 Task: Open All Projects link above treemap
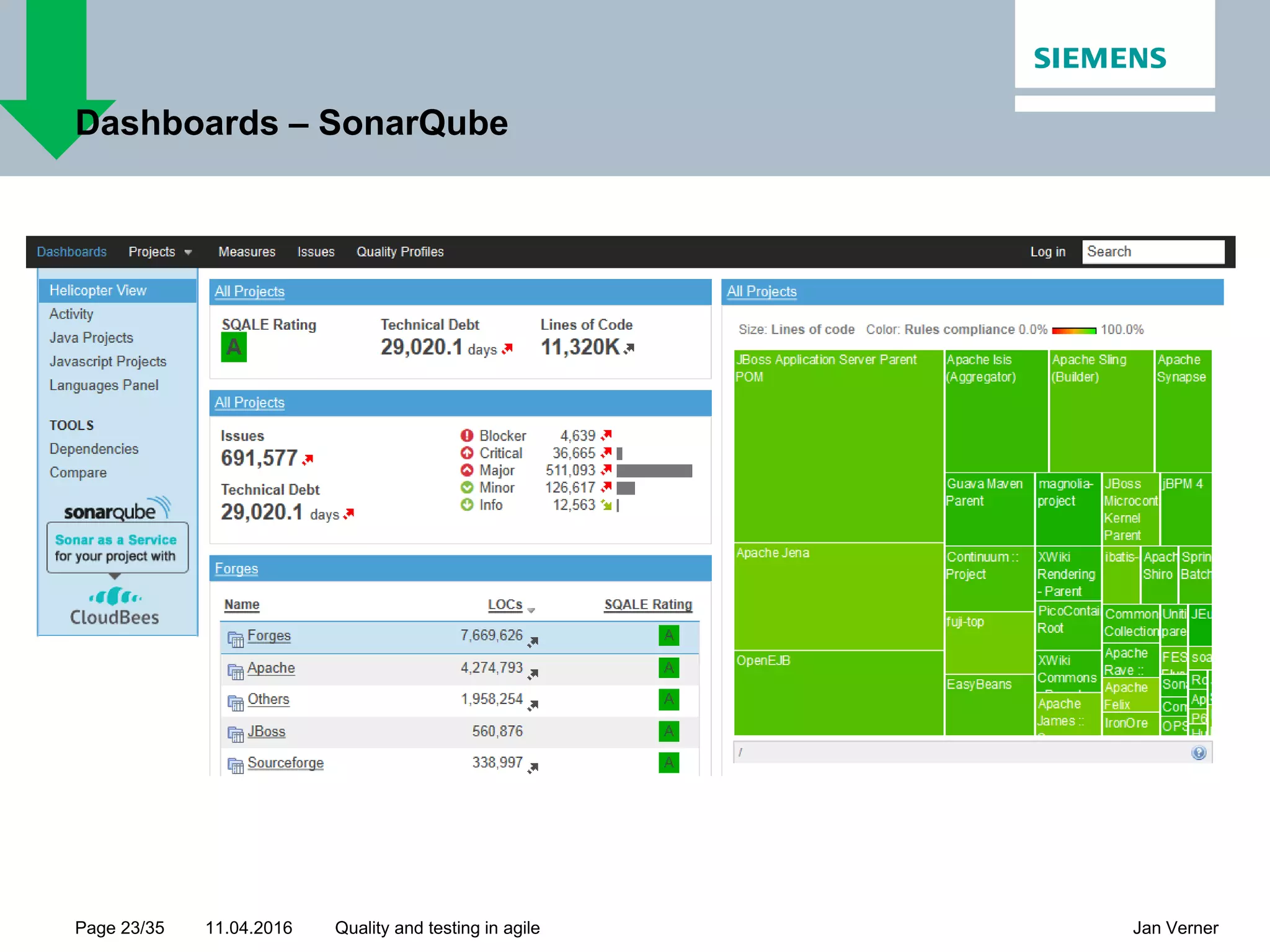(762, 291)
